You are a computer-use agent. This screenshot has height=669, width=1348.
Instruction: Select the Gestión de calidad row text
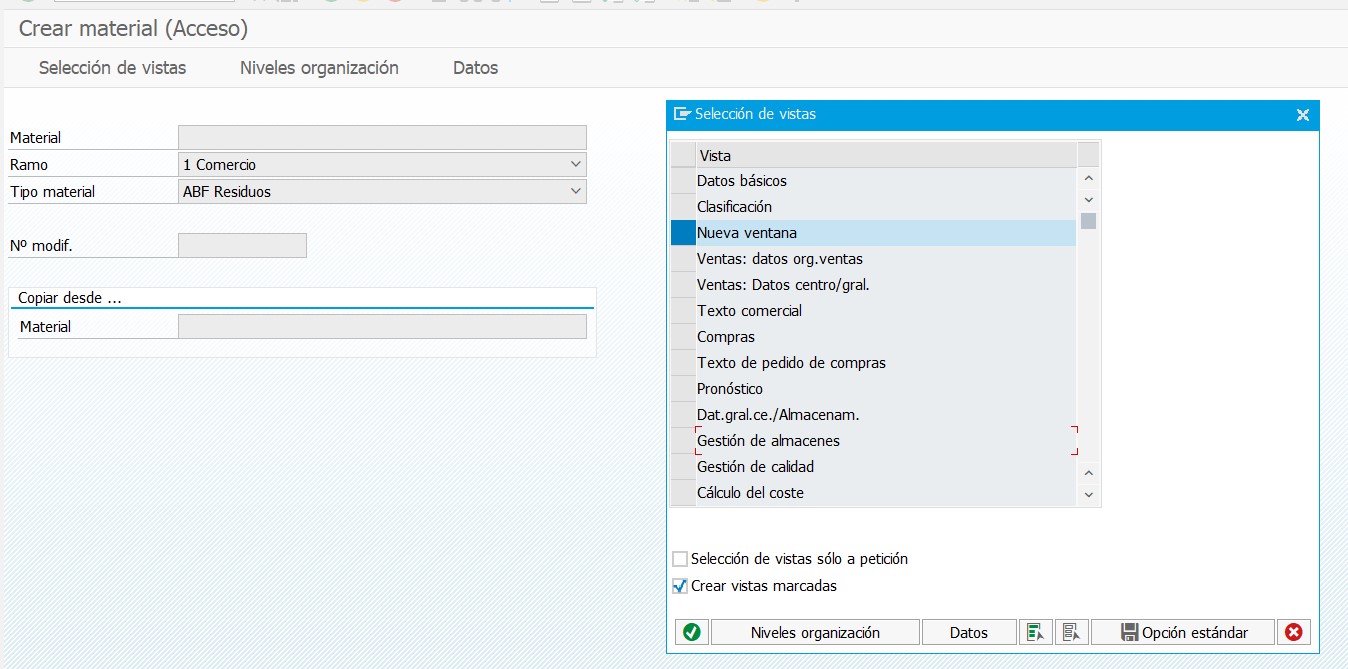(x=756, y=467)
